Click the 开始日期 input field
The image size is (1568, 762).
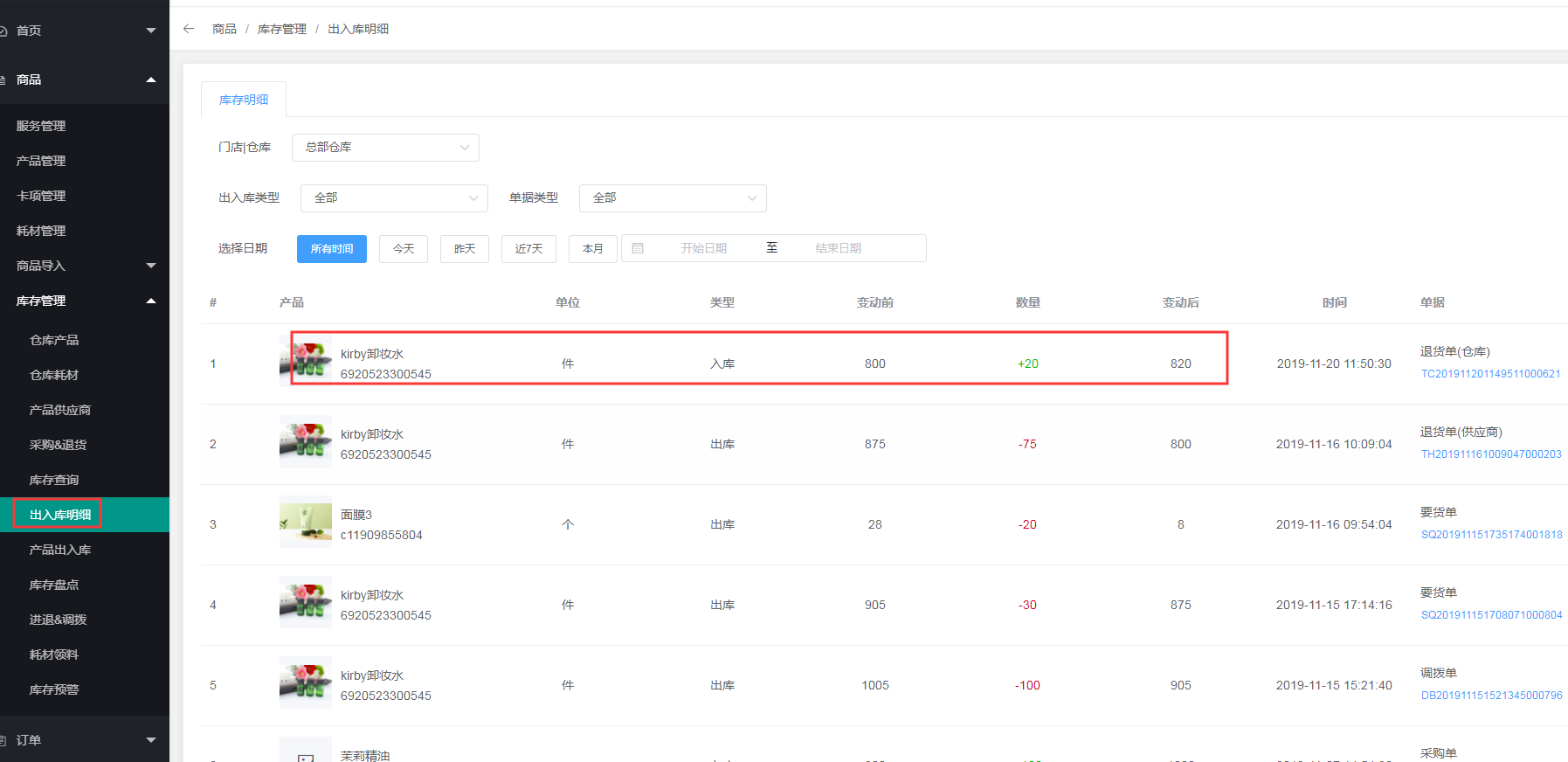[704, 248]
